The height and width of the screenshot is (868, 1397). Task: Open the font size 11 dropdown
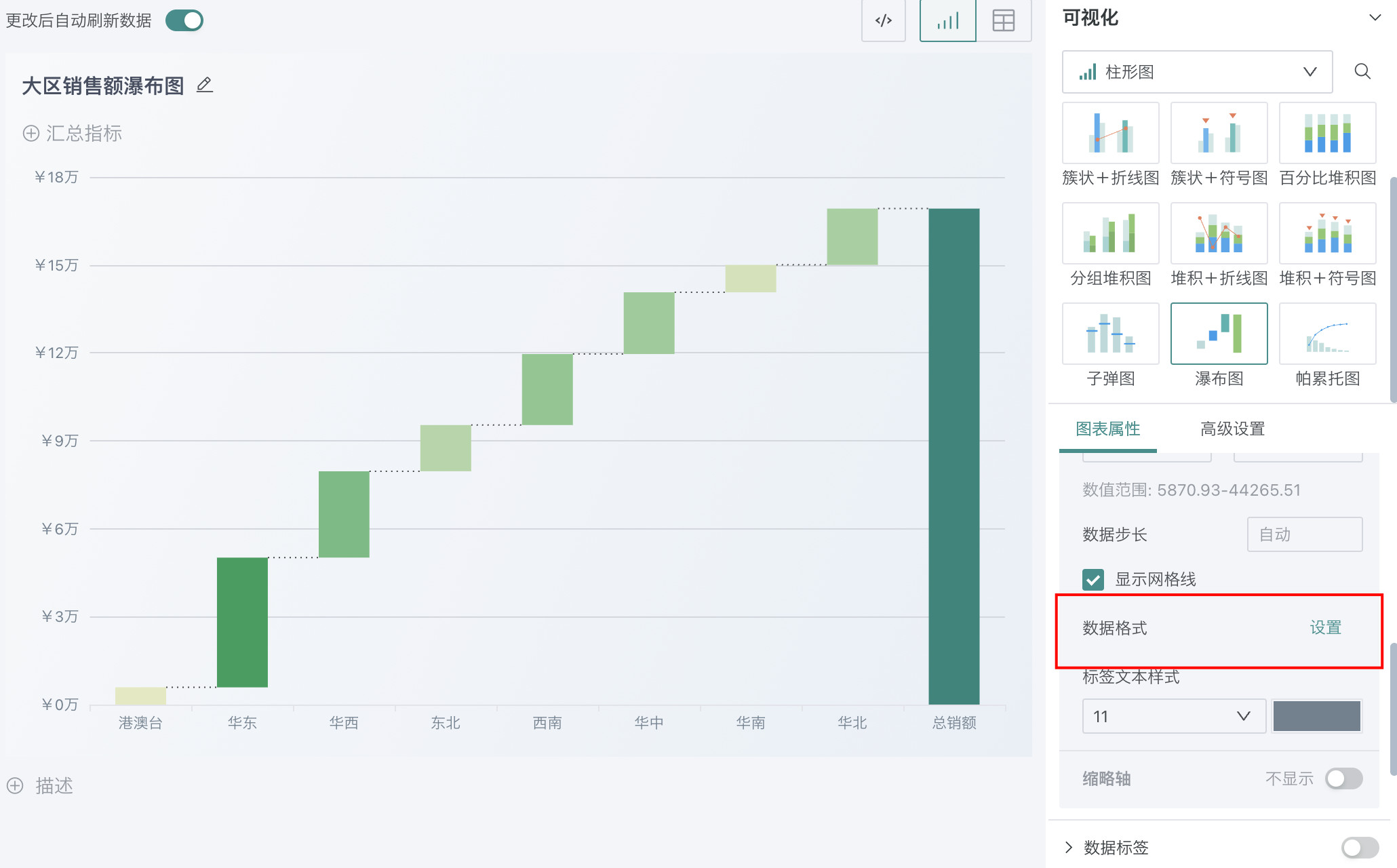pyautogui.click(x=1173, y=716)
